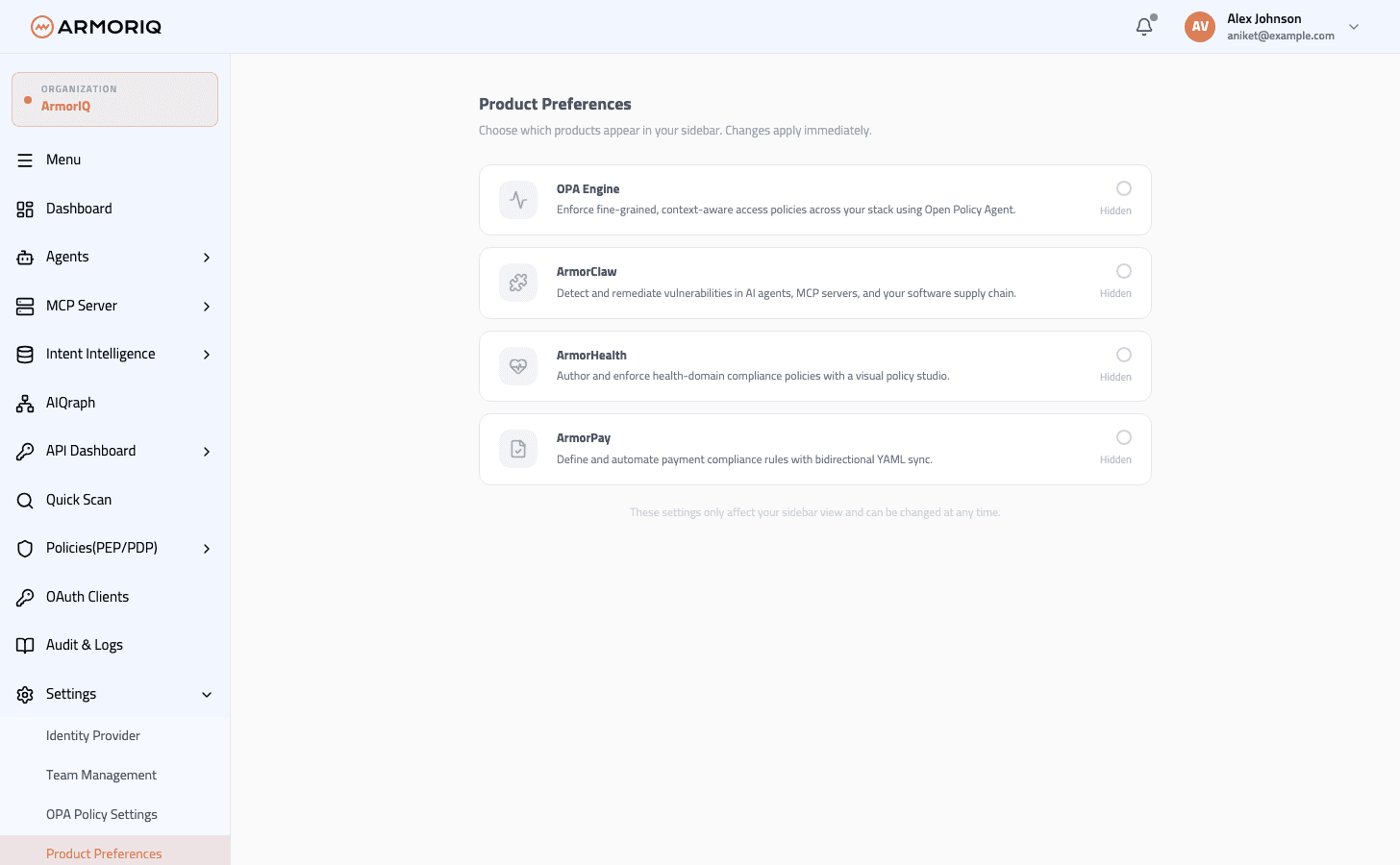The image size is (1400, 865).
Task: Click the Dashboard grid icon
Action: click(25, 209)
